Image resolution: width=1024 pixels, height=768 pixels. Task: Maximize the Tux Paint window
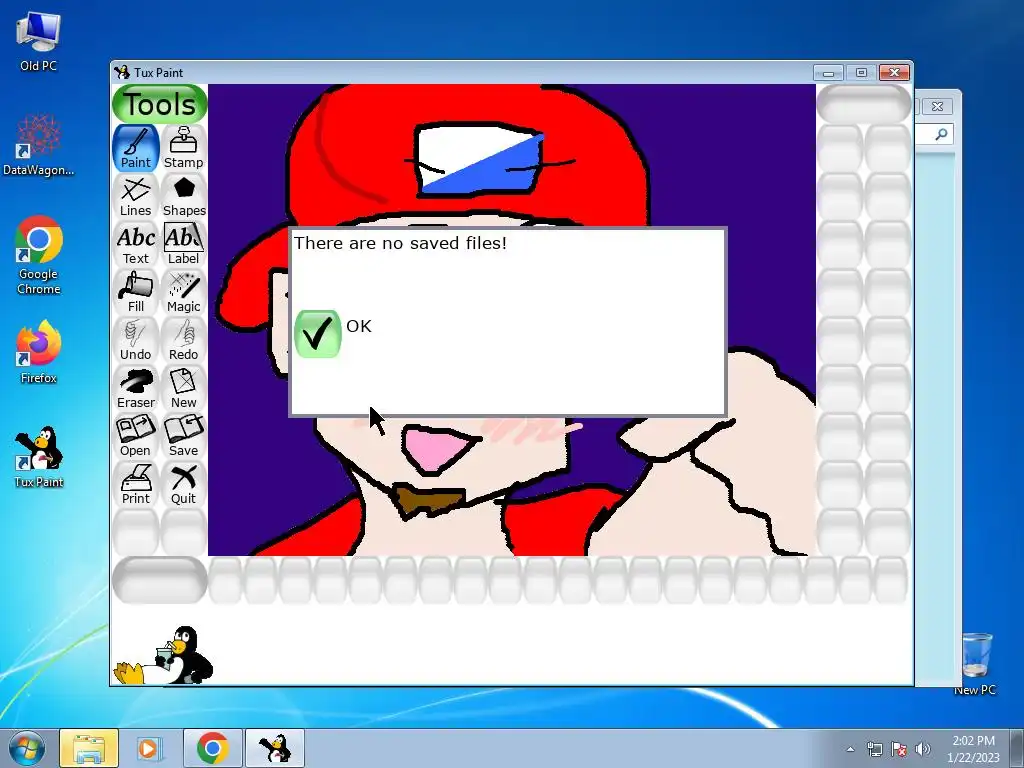[x=861, y=72]
